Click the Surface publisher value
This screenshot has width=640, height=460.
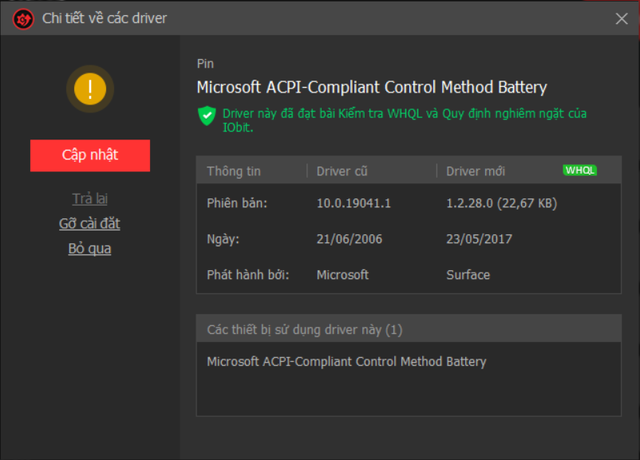click(468, 274)
